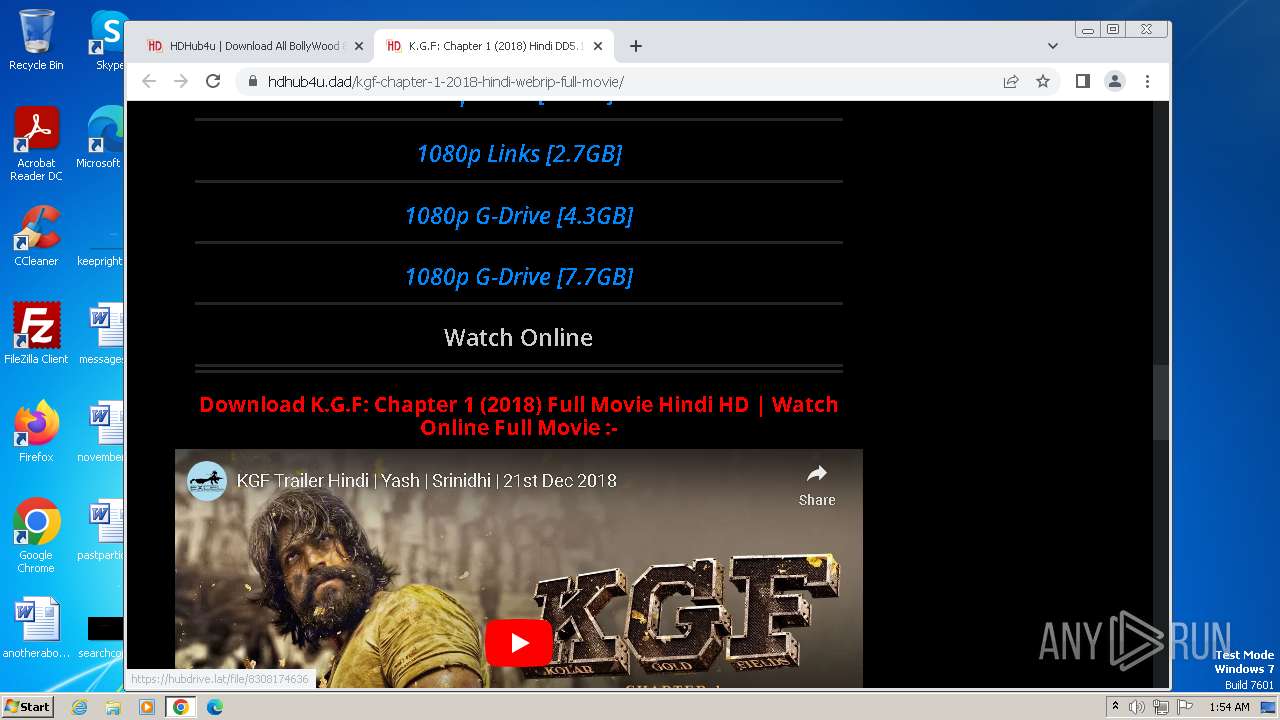Screen dimensions: 1280x720
Task: Click the Chrome back arrow
Action: [x=149, y=81]
